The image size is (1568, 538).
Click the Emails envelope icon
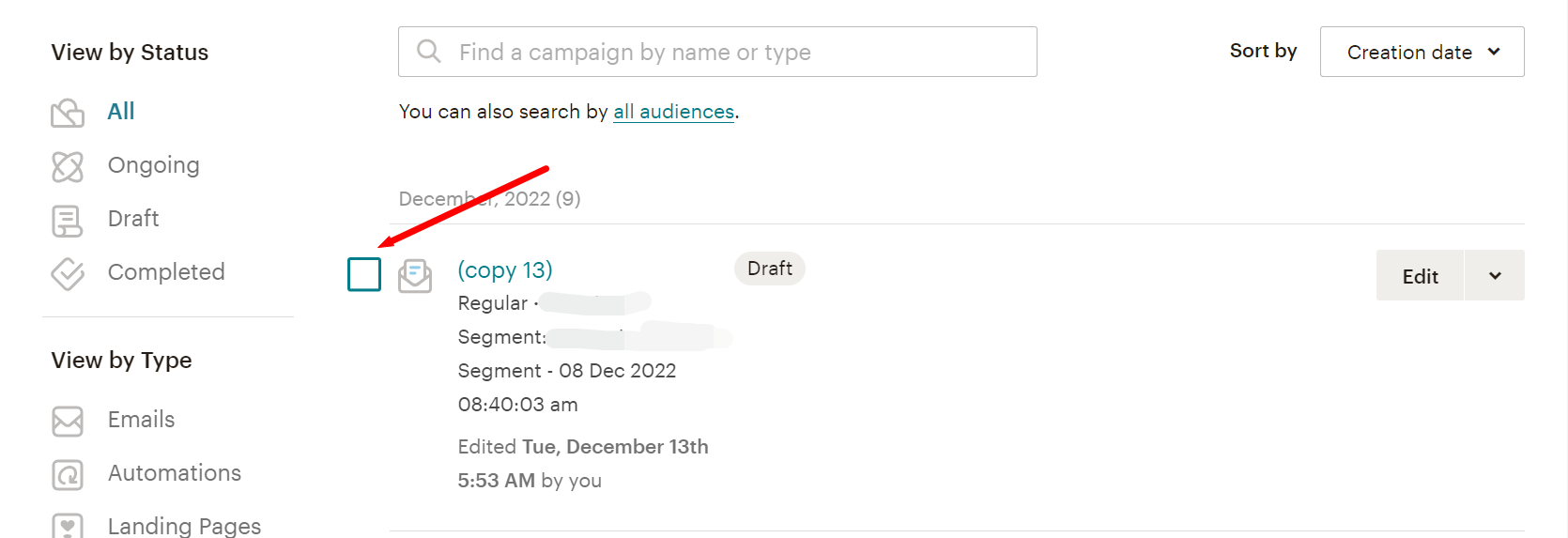point(68,421)
